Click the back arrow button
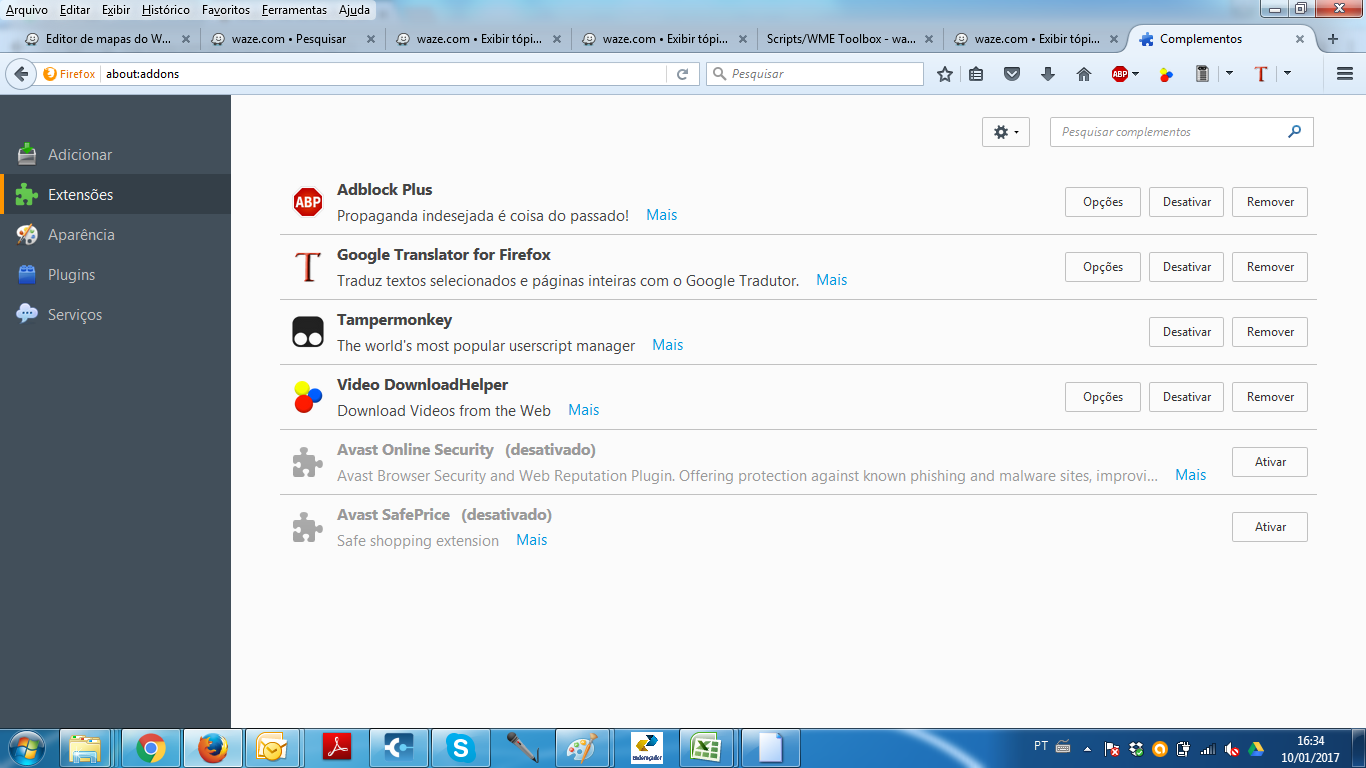The image size is (1366, 768). (21, 74)
